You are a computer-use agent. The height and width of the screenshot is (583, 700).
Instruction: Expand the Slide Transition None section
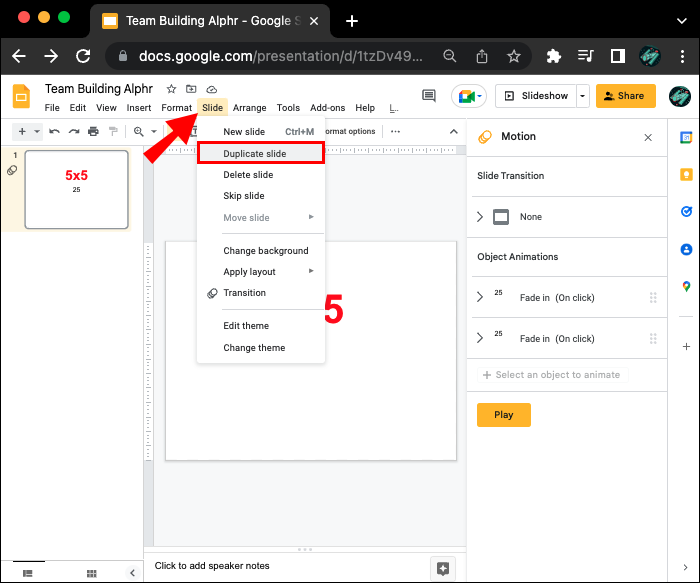[x=480, y=217]
